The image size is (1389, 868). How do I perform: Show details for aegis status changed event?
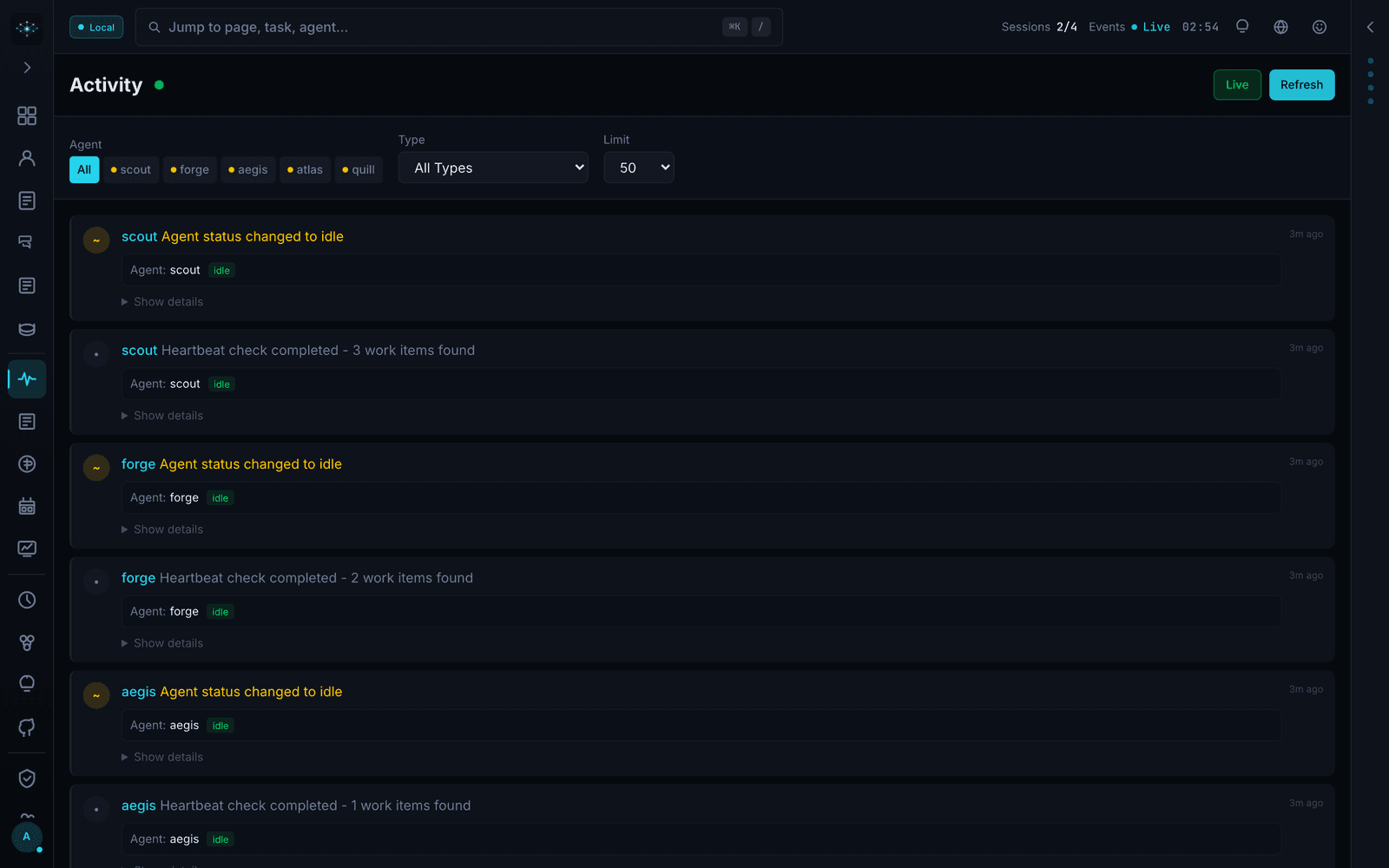tap(162, 757)
